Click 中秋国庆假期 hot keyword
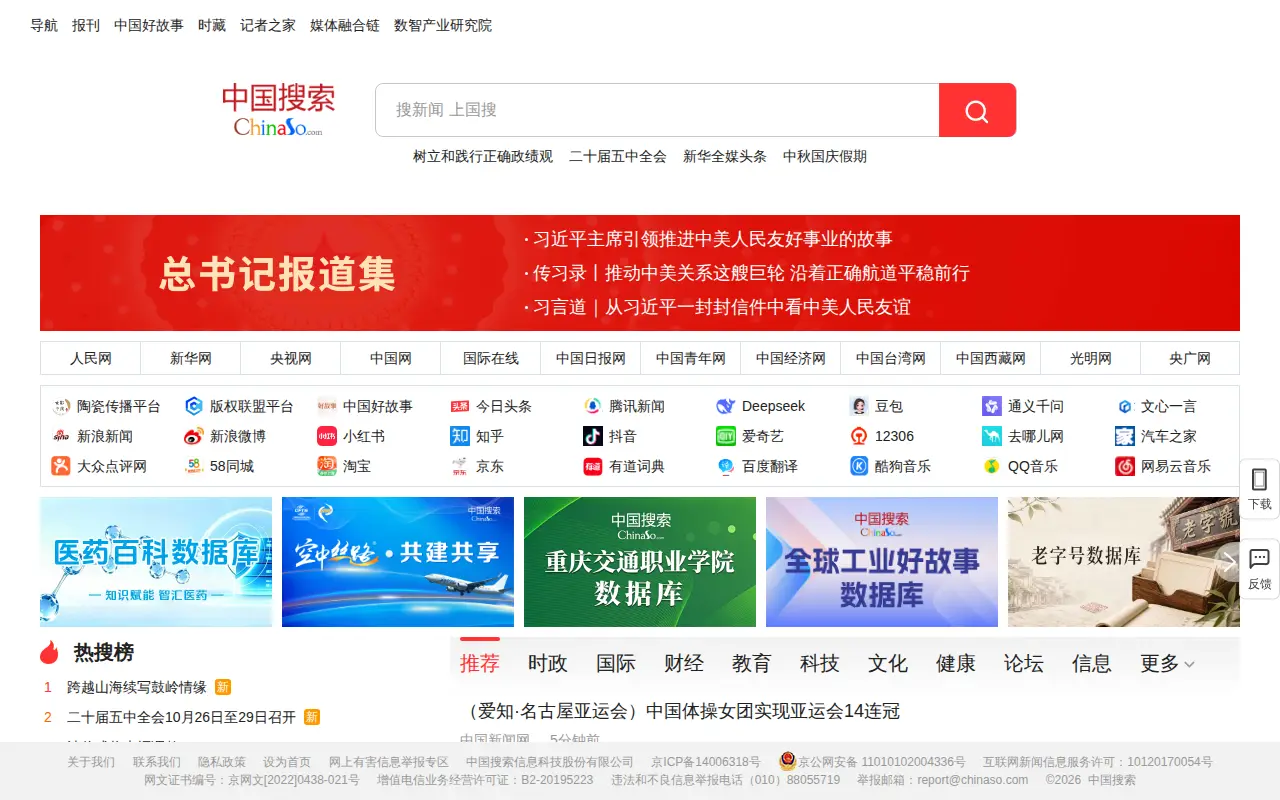The image size is (1280, 800). point(825,156)
